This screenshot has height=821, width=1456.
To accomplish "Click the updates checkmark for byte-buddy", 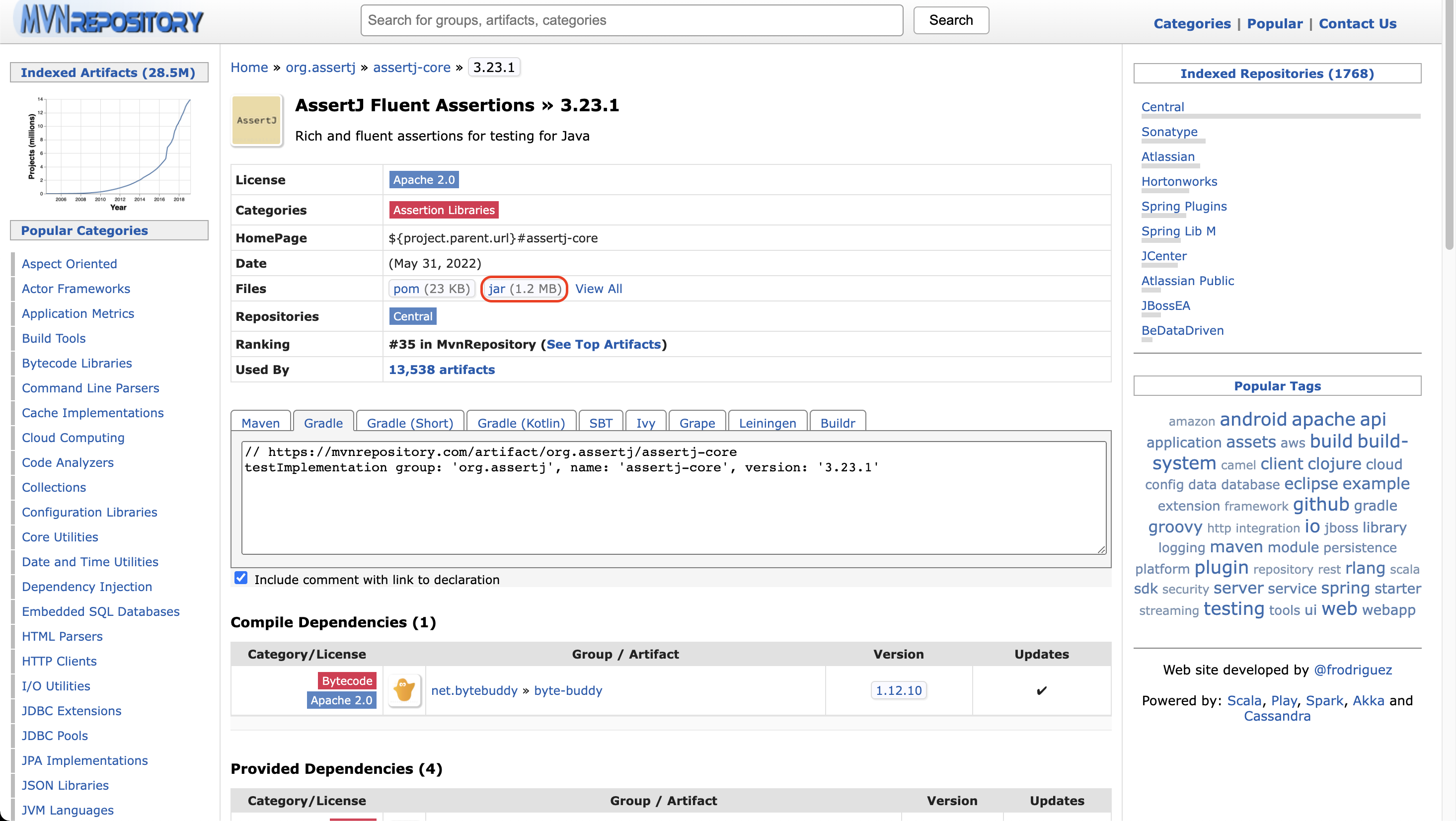I will pyautogui.click(x=1041, y=690).
